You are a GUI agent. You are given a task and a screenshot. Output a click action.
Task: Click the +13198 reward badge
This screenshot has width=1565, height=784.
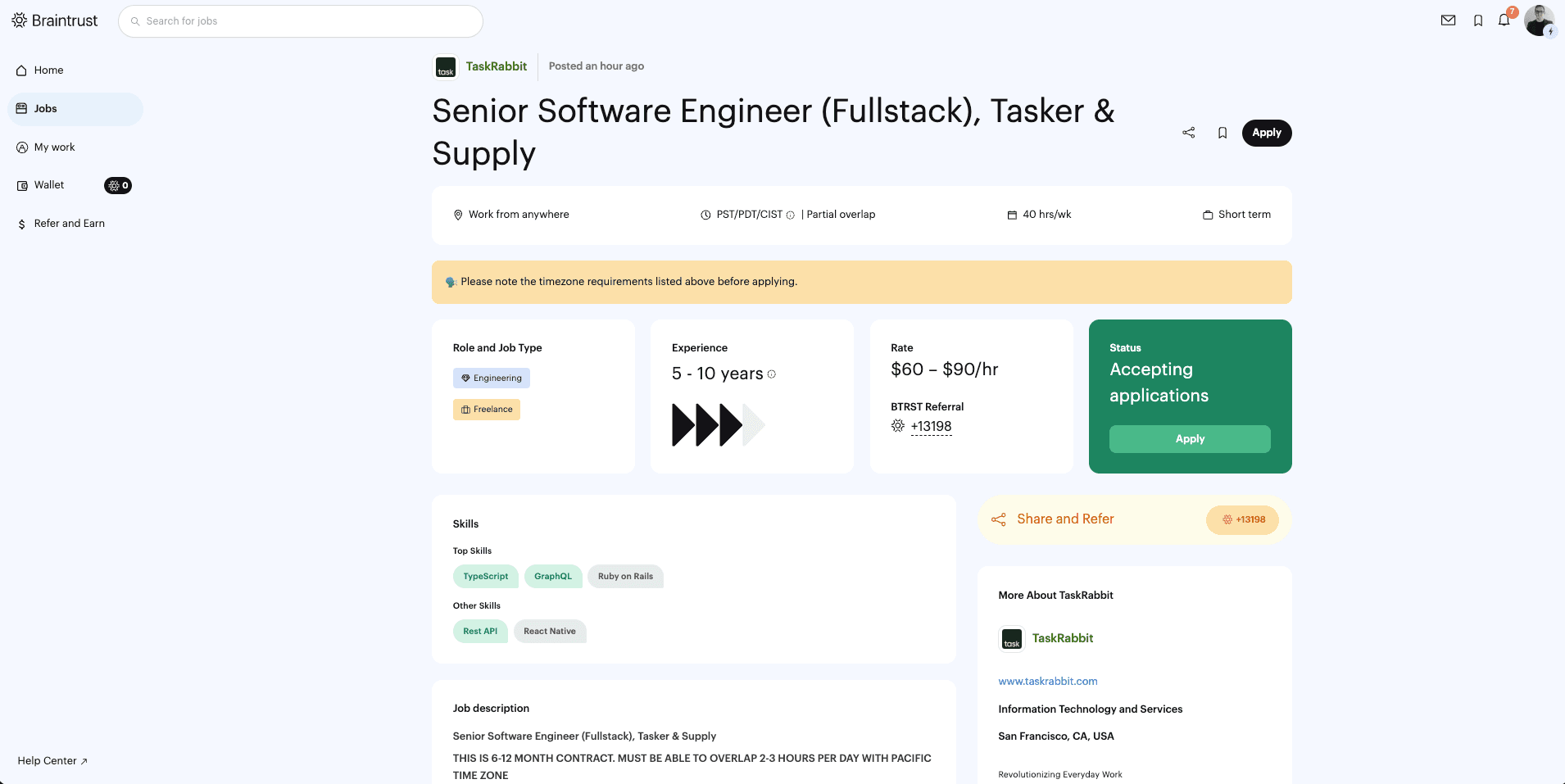(x=1242, y=519)
